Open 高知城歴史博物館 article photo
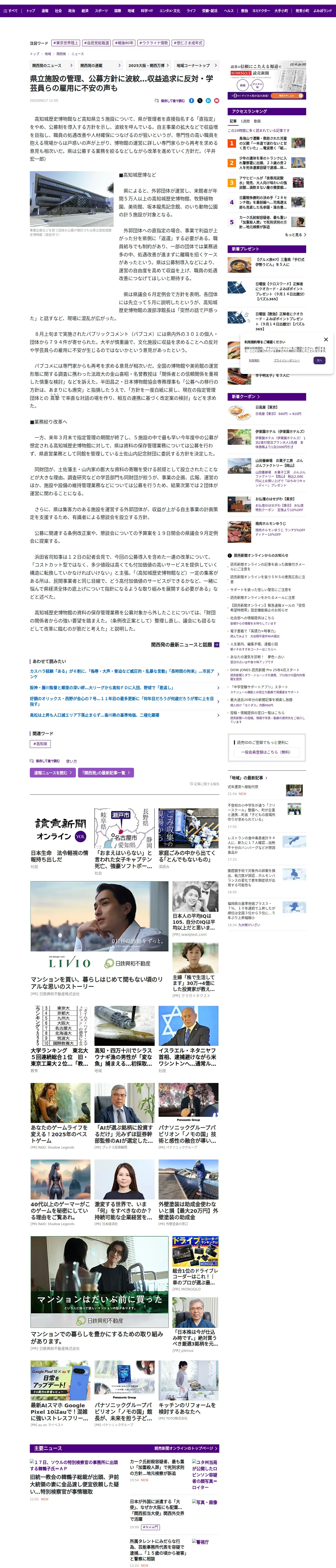Screen dimensions: 336x1568 pyautogui.click(x=71, y=199)
